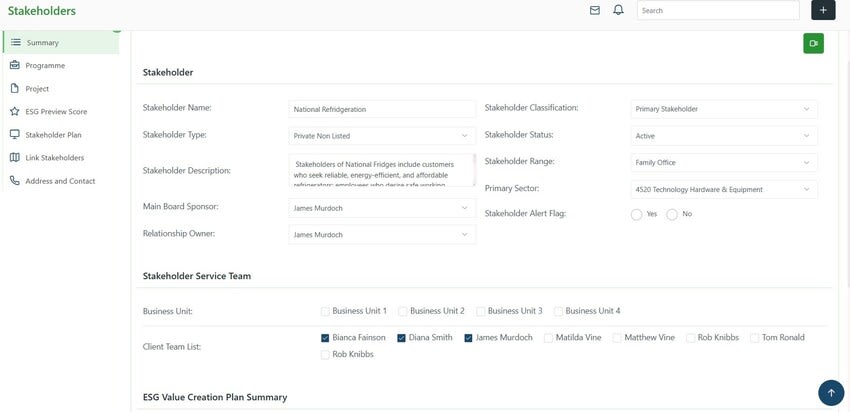Click the Address and Contact phone icon
The image size is (850, 412).
[15, 181]
